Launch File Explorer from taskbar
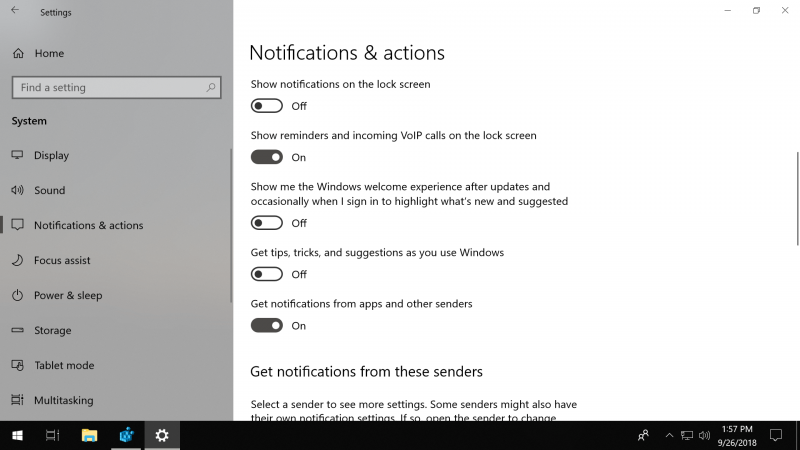800x450 pixels. point(89,435)
